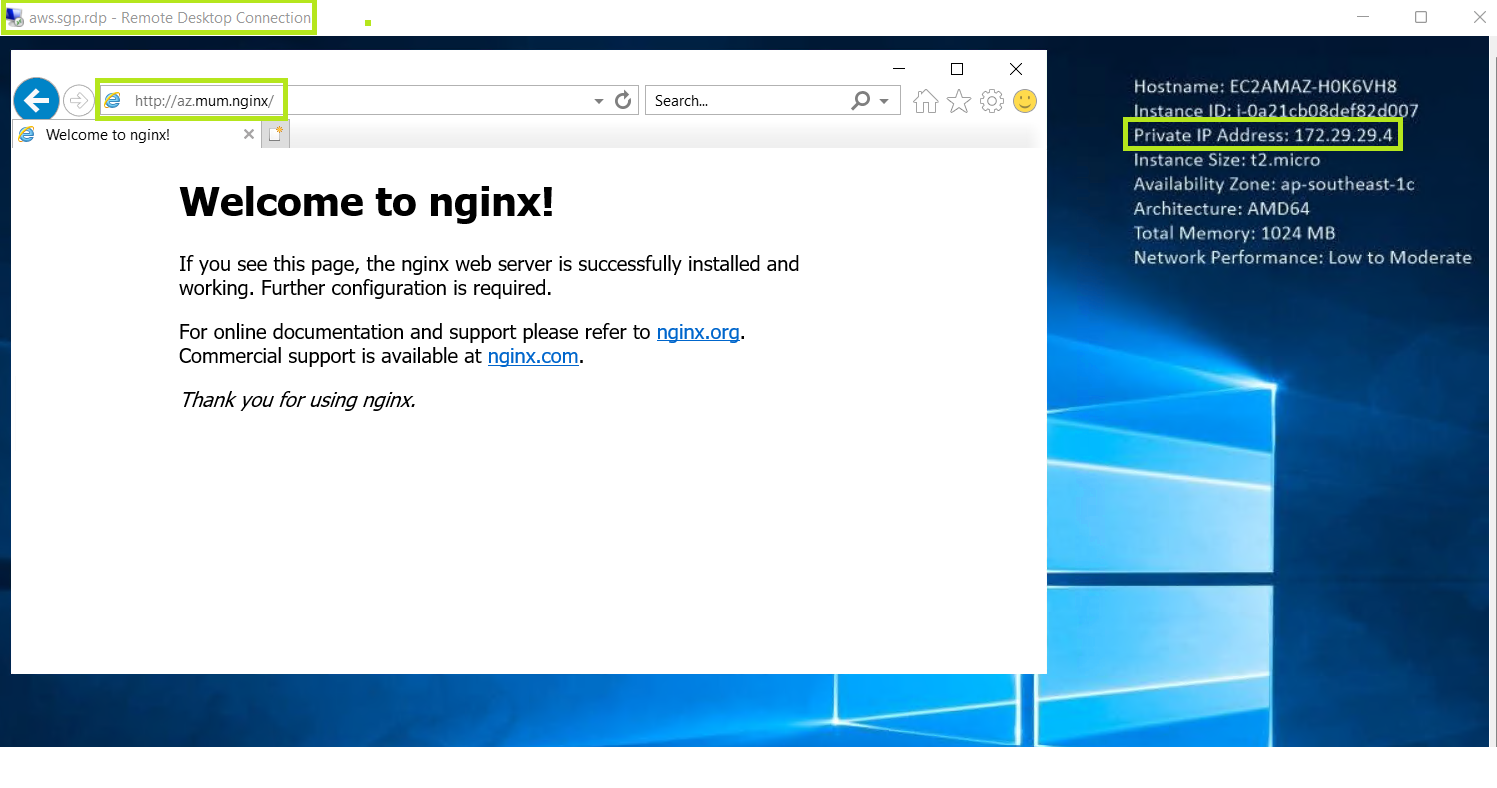Image resolution: width=1497 pixels, height=788 pixels.
Task: Open Tools via the gear icon
Action: tap(992, 100)
